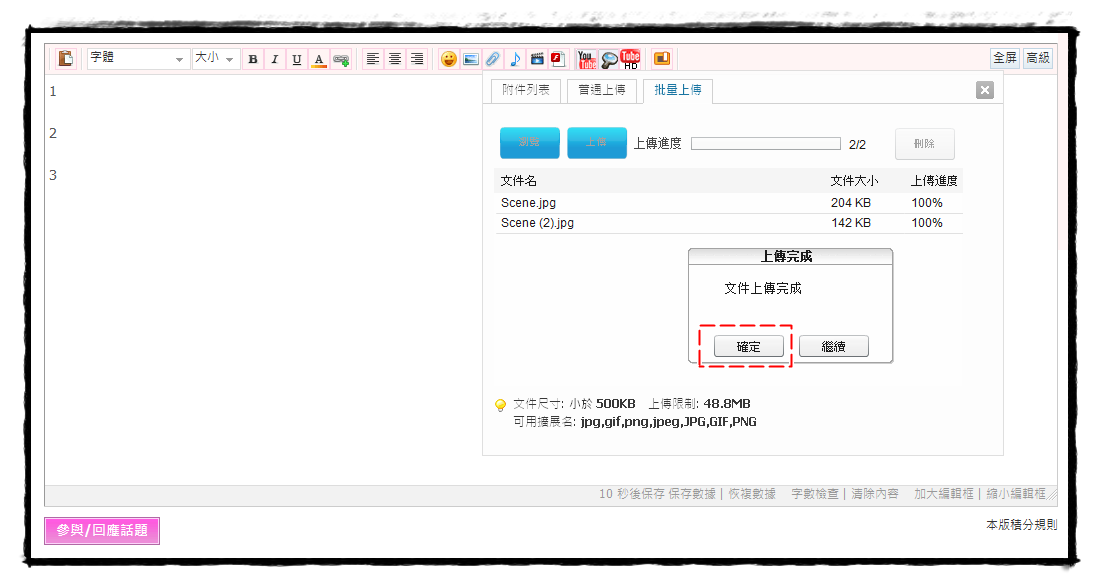This screenshot has width=1101, height=588.
Task: Click the insert video clapperboard icon
Action: coord(537,59)
